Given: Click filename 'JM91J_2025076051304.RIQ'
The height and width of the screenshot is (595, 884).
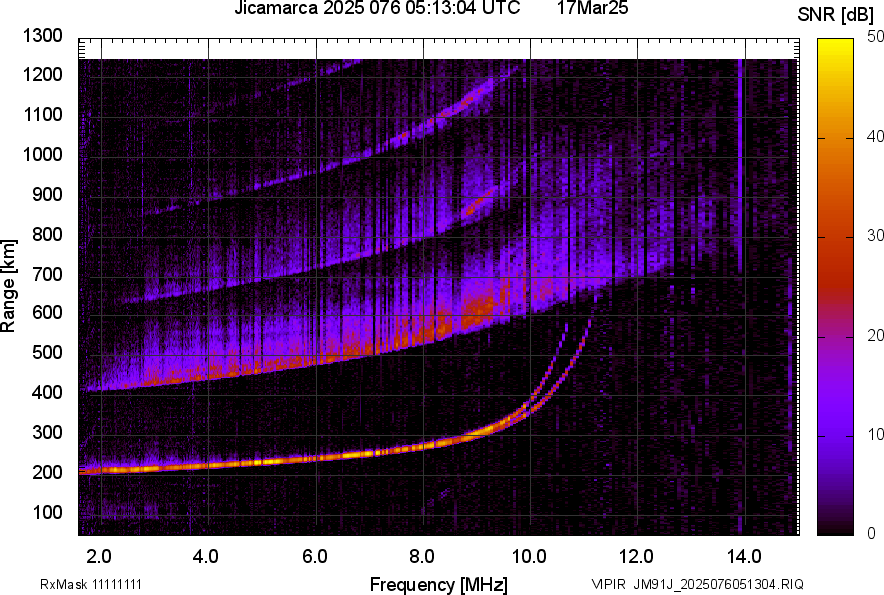Looking at the screenshot, I should pyautogui.click(x=719, y=584).
